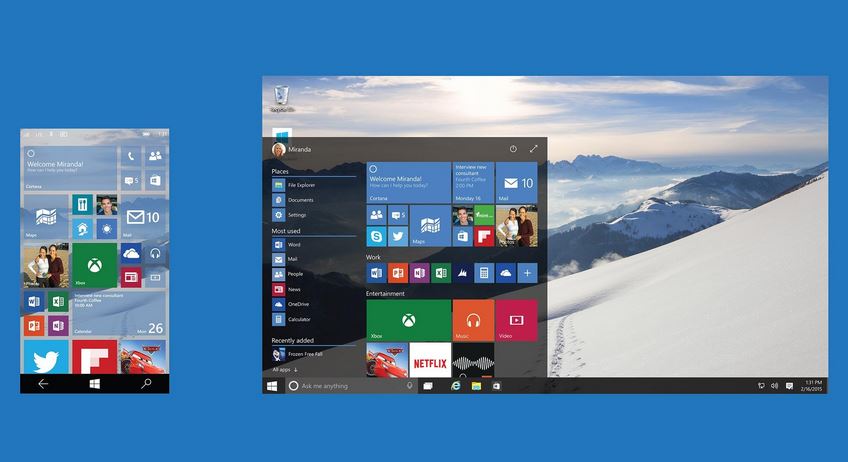Open the Recycle Bin on the desktop
This screenshot has width=848, height=462.
282,97
